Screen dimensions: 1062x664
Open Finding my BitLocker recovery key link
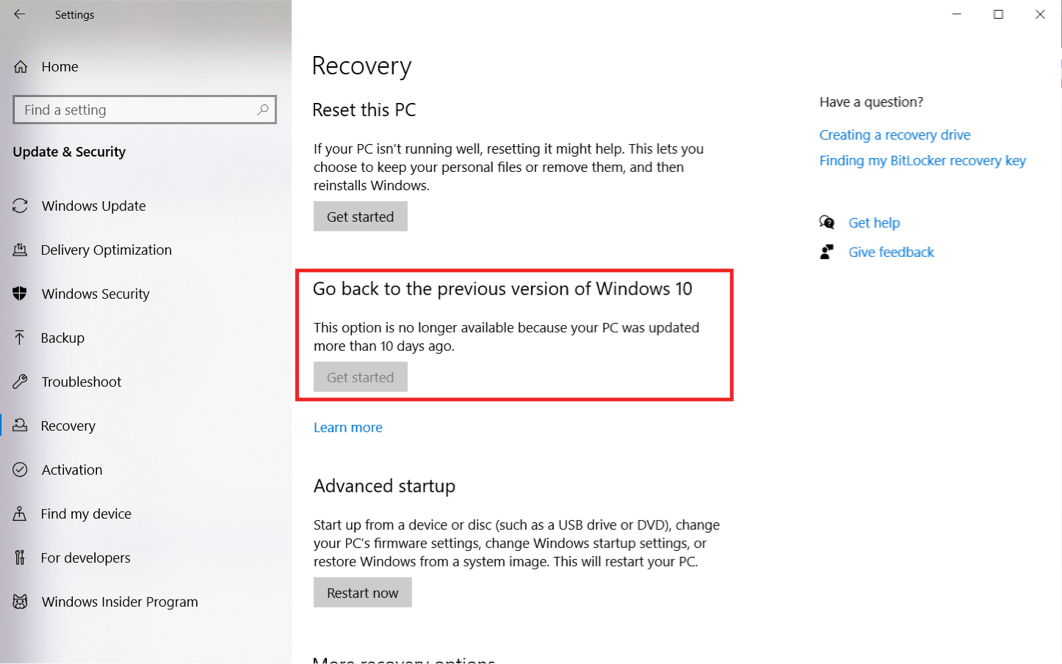(922, 161)
